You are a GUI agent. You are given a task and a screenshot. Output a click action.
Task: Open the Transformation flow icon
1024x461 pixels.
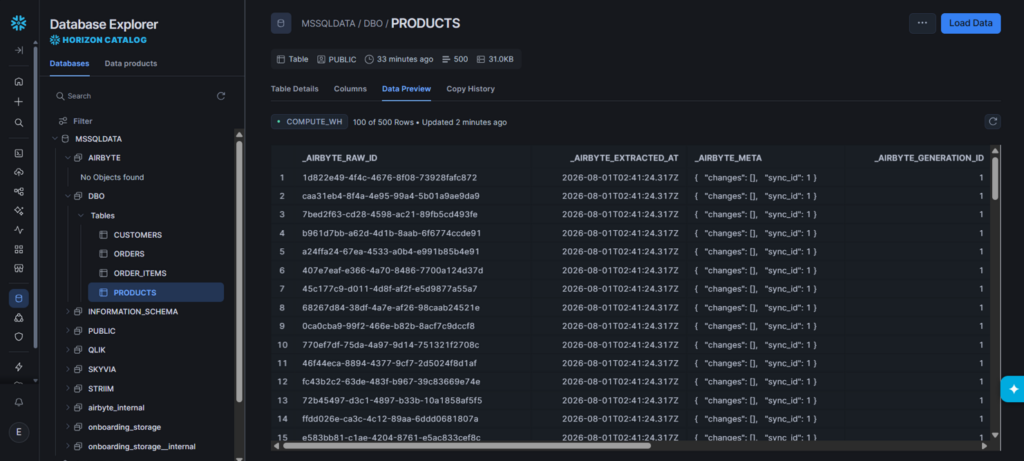coord(18,191)
